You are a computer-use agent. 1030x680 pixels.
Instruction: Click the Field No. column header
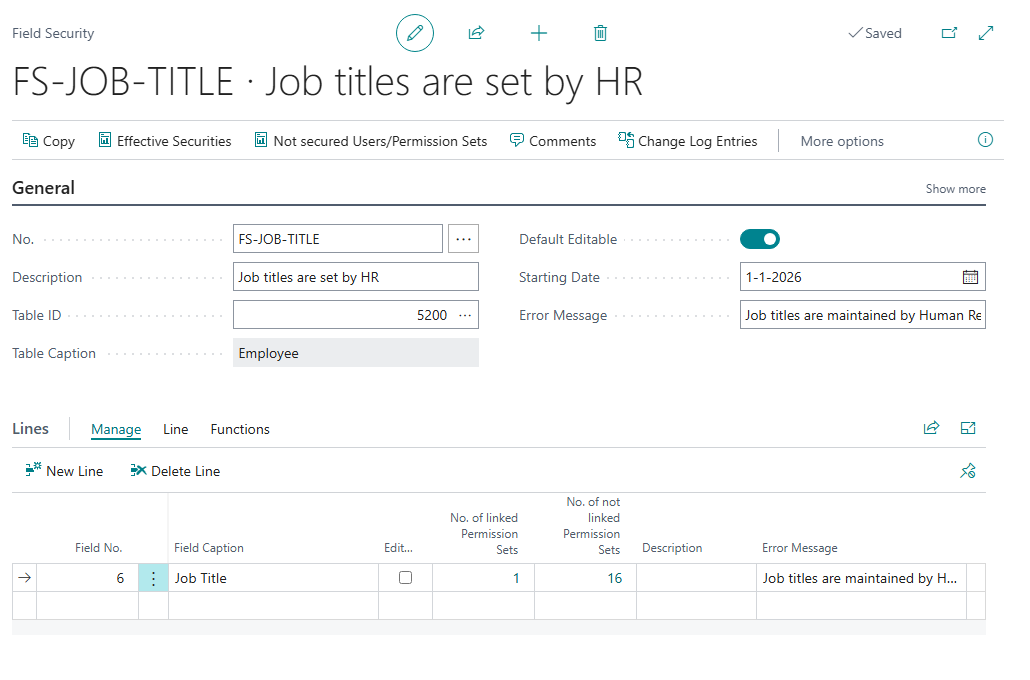pos(99,548)
